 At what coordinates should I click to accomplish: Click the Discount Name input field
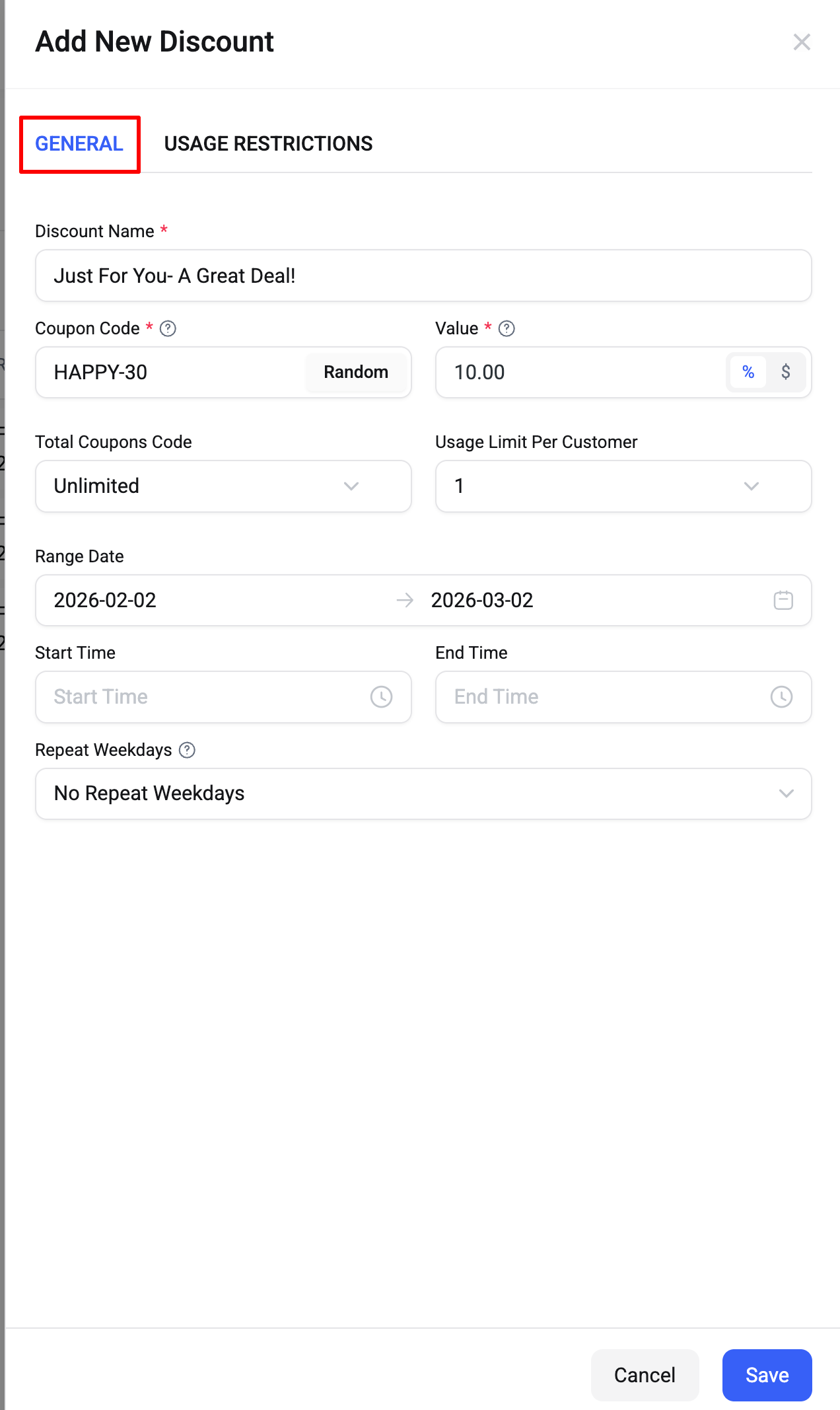coord(423,276)
